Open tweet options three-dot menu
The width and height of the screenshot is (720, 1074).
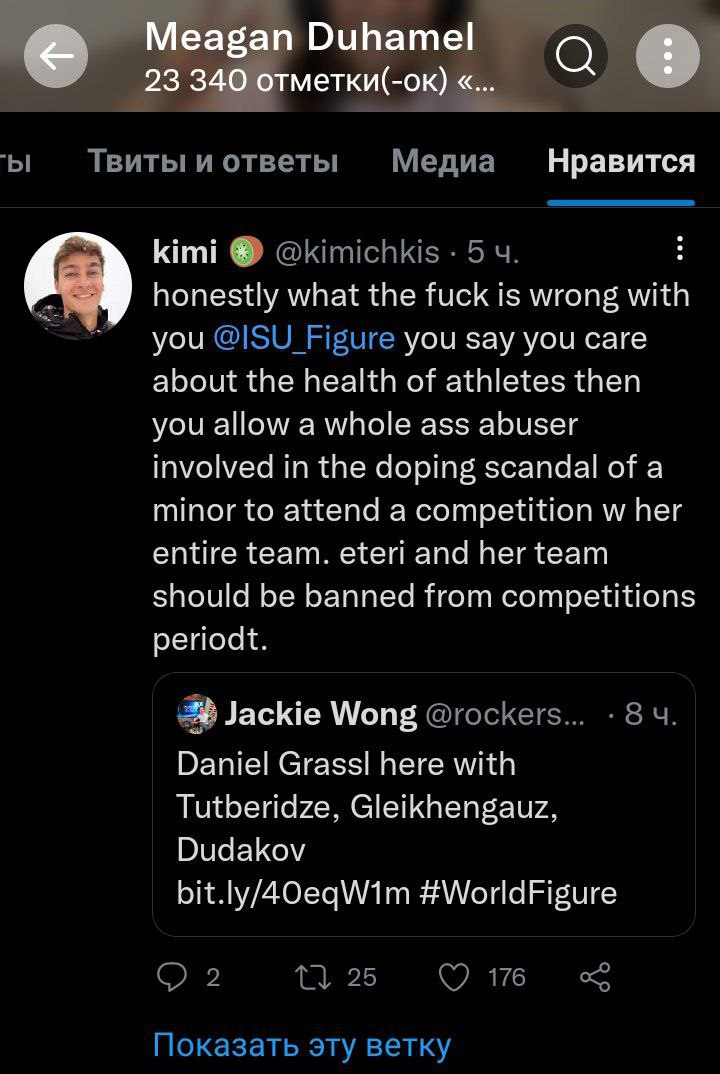click(x=680, y=249)
